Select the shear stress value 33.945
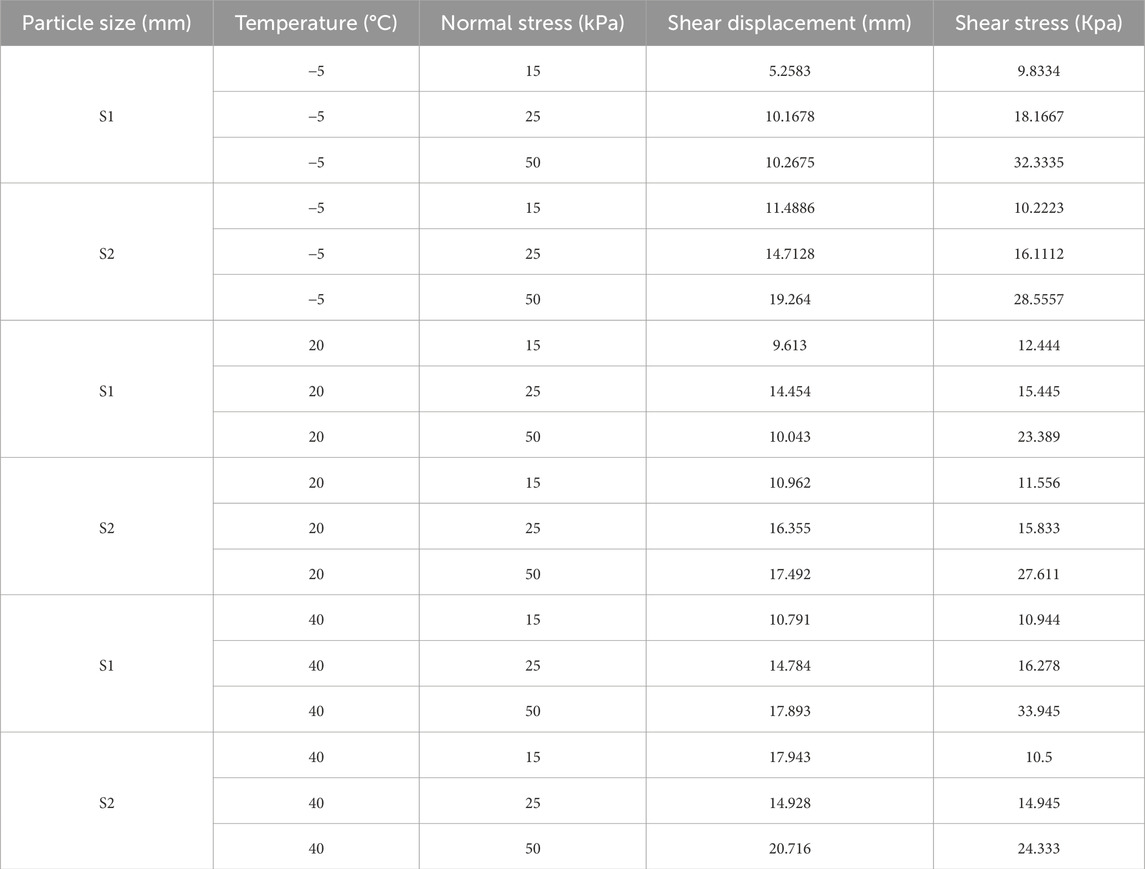 click(x=1038, y=711)
